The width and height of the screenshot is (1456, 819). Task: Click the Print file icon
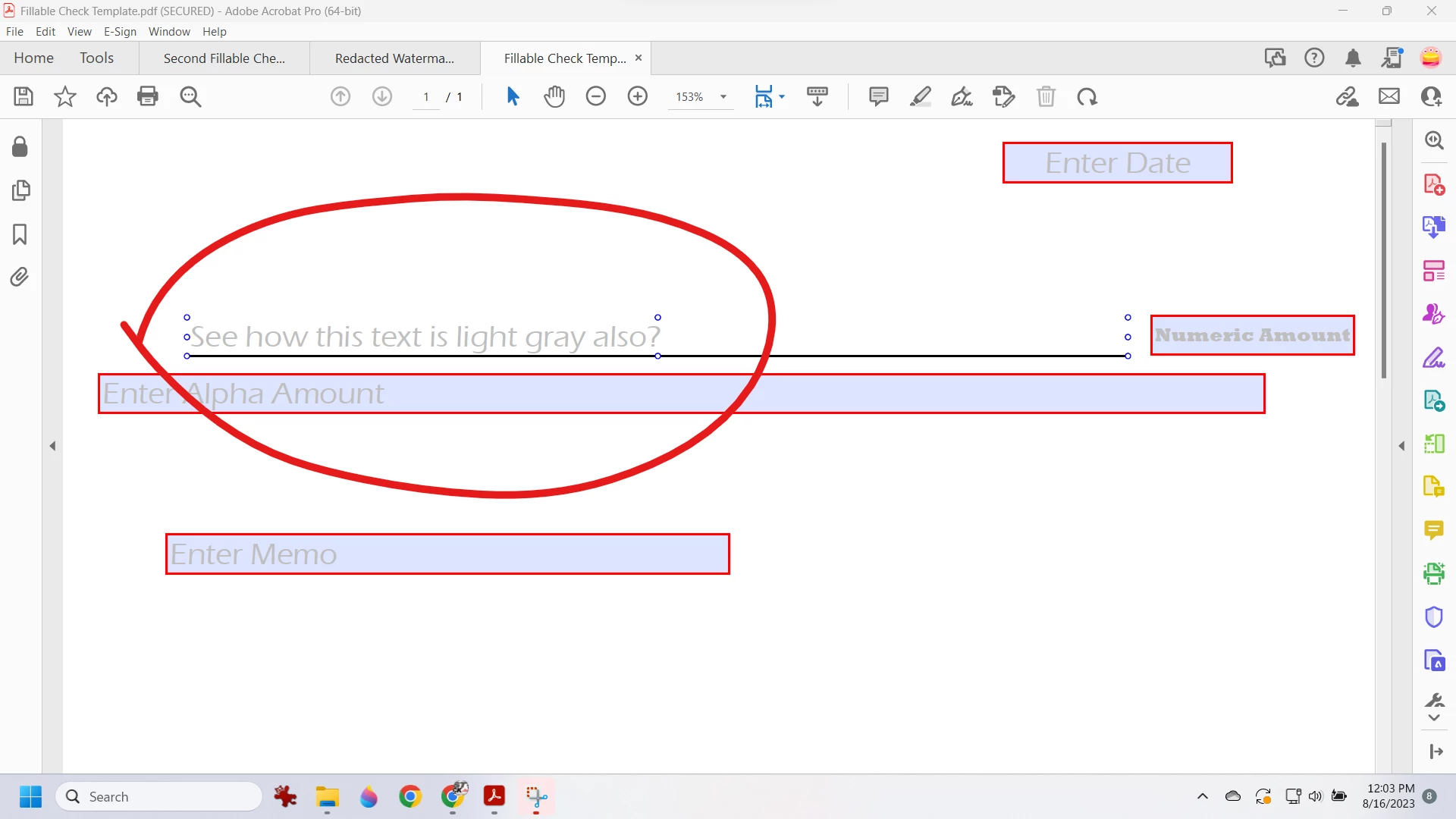click(x=148, y=96)
